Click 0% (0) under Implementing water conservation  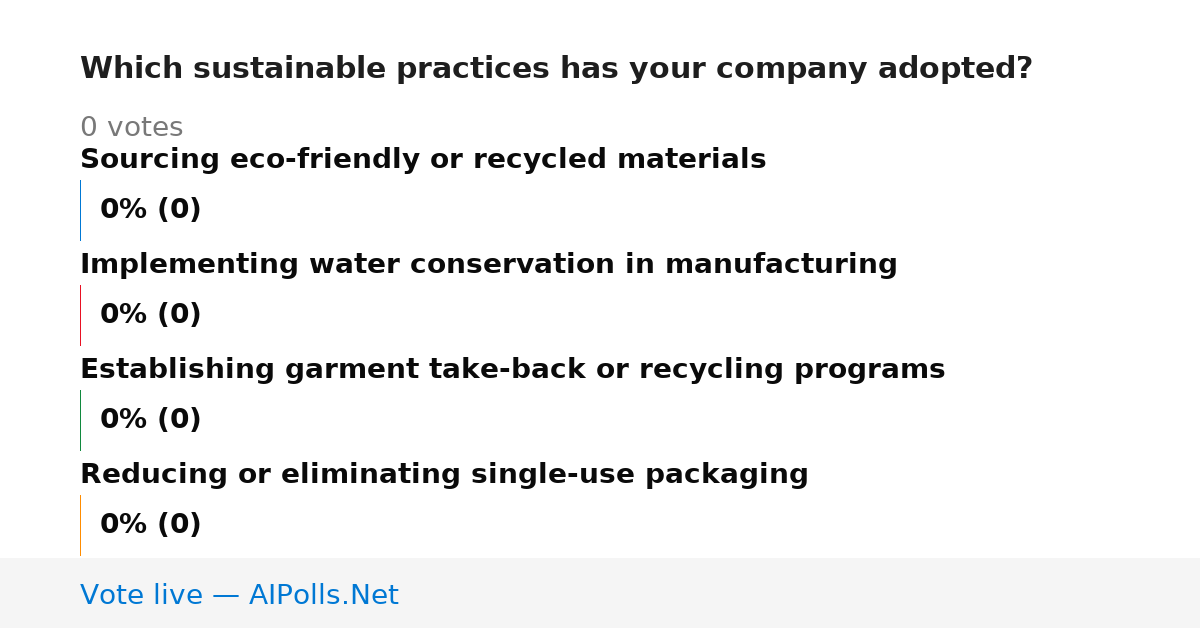coord(150,315)
